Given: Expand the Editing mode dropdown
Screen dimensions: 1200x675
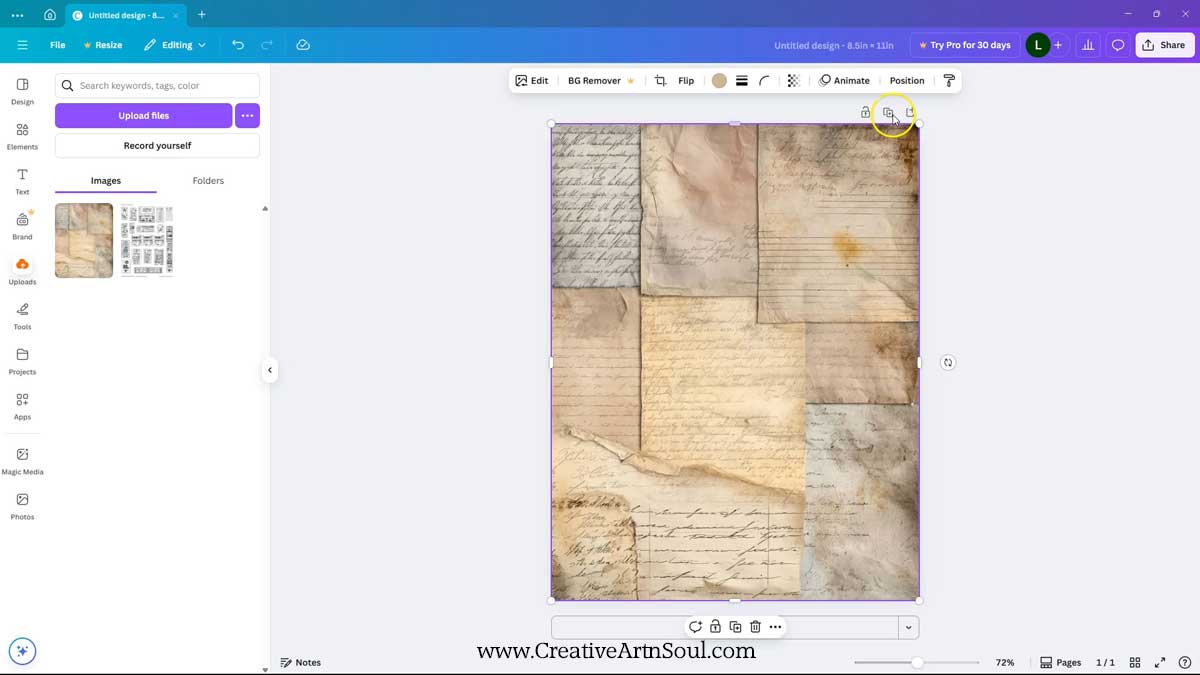Looking at the screenshot, I should 175,45.
